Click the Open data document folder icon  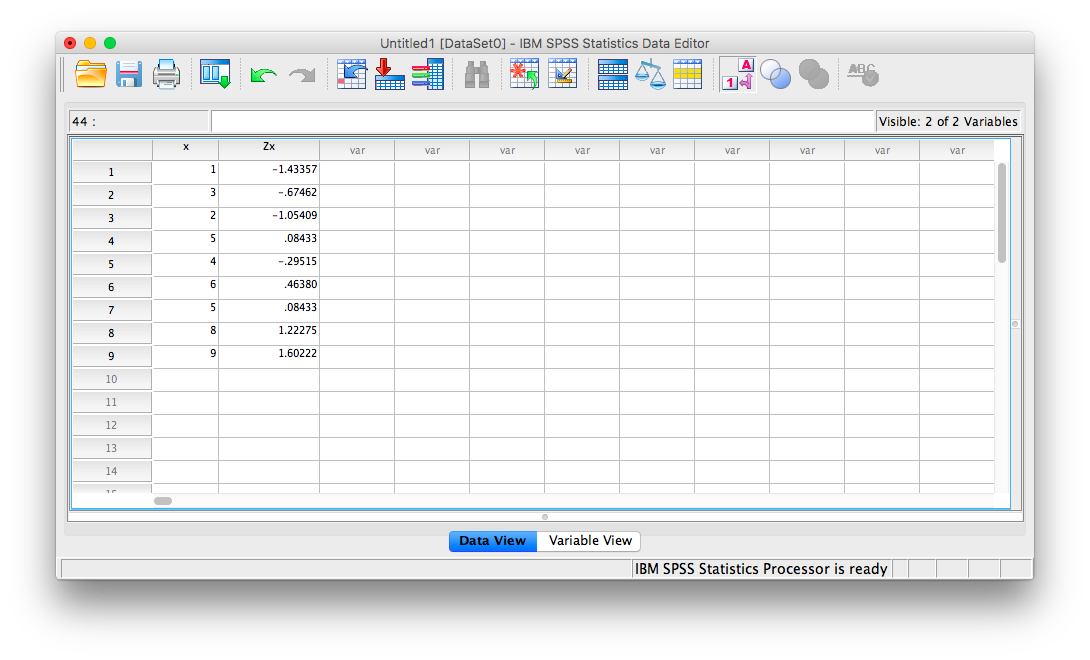91,75
